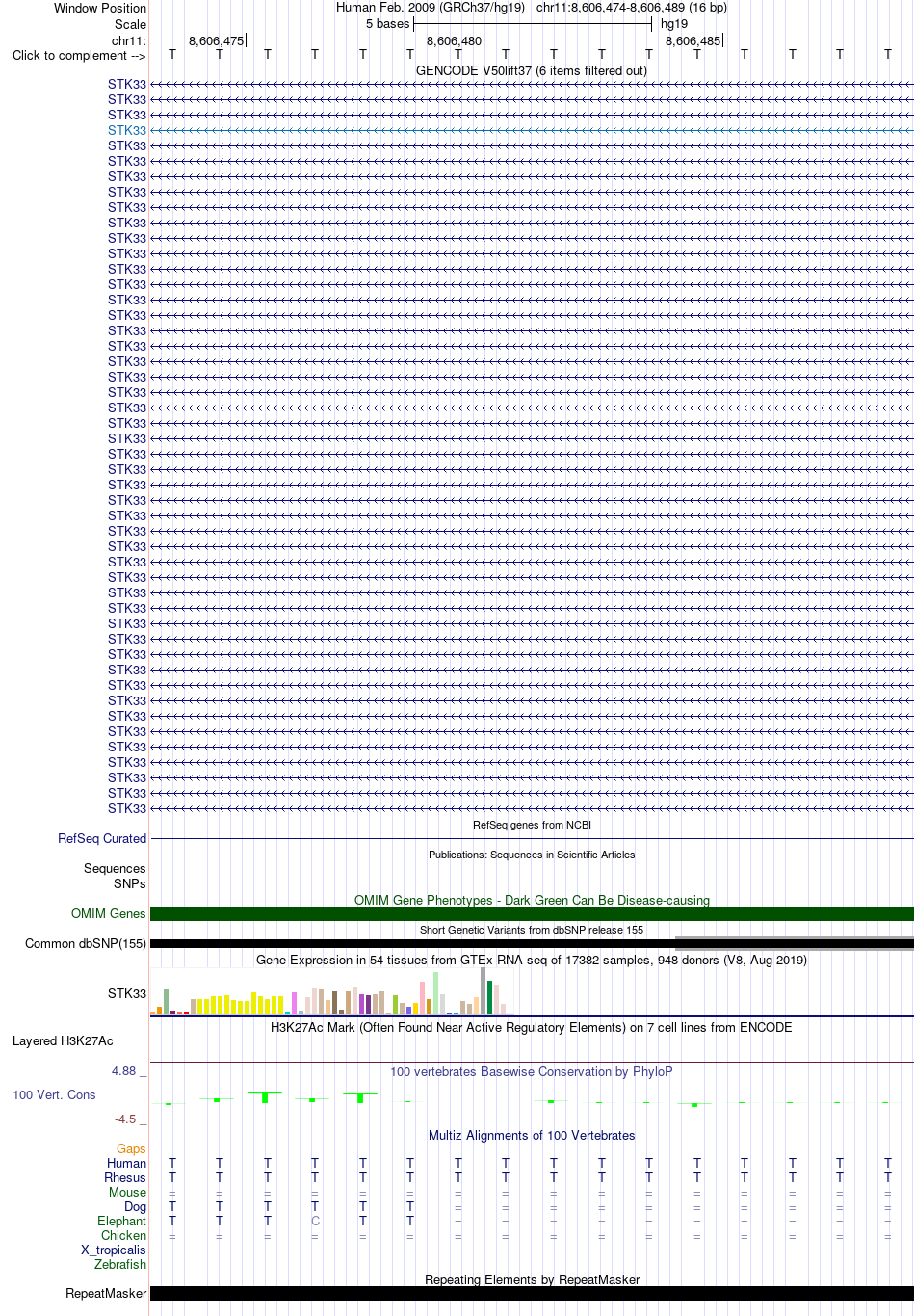Screen dimensions: 915x1316
Task: Open the RefSeq Curated track label
Action: tap(102, 838)
